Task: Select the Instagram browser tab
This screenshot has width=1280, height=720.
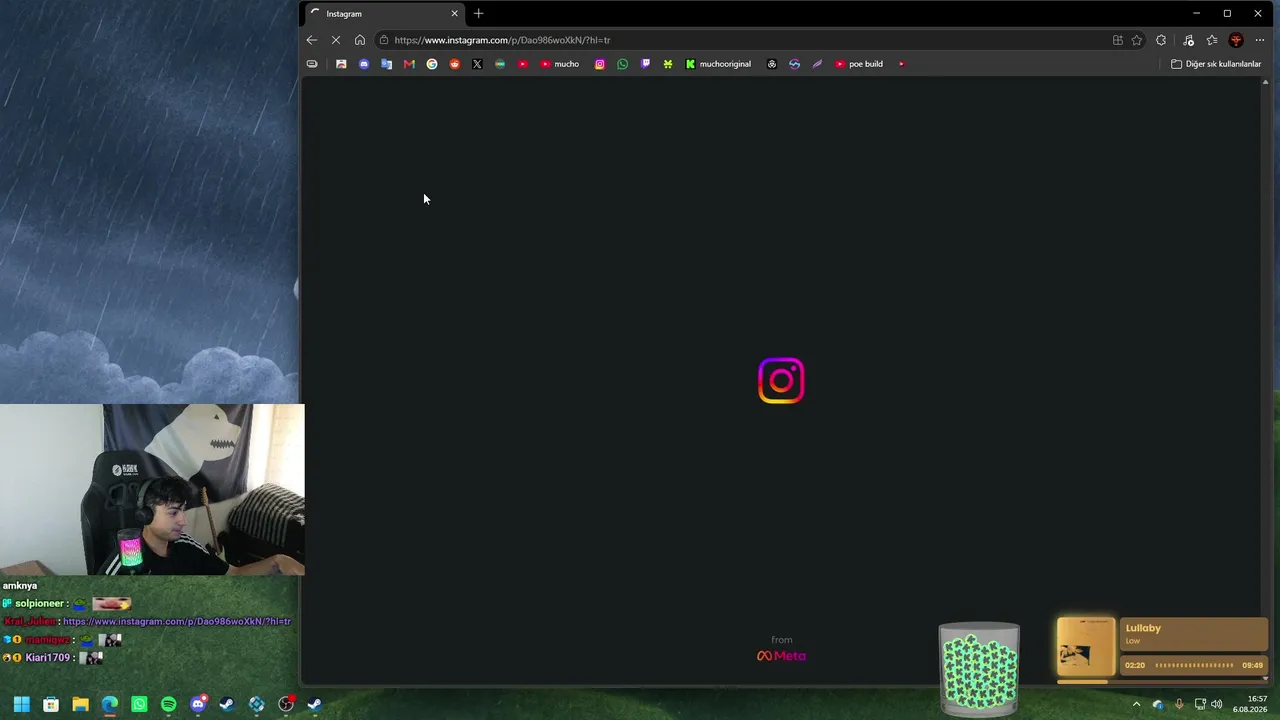Action: pos(385,14)
